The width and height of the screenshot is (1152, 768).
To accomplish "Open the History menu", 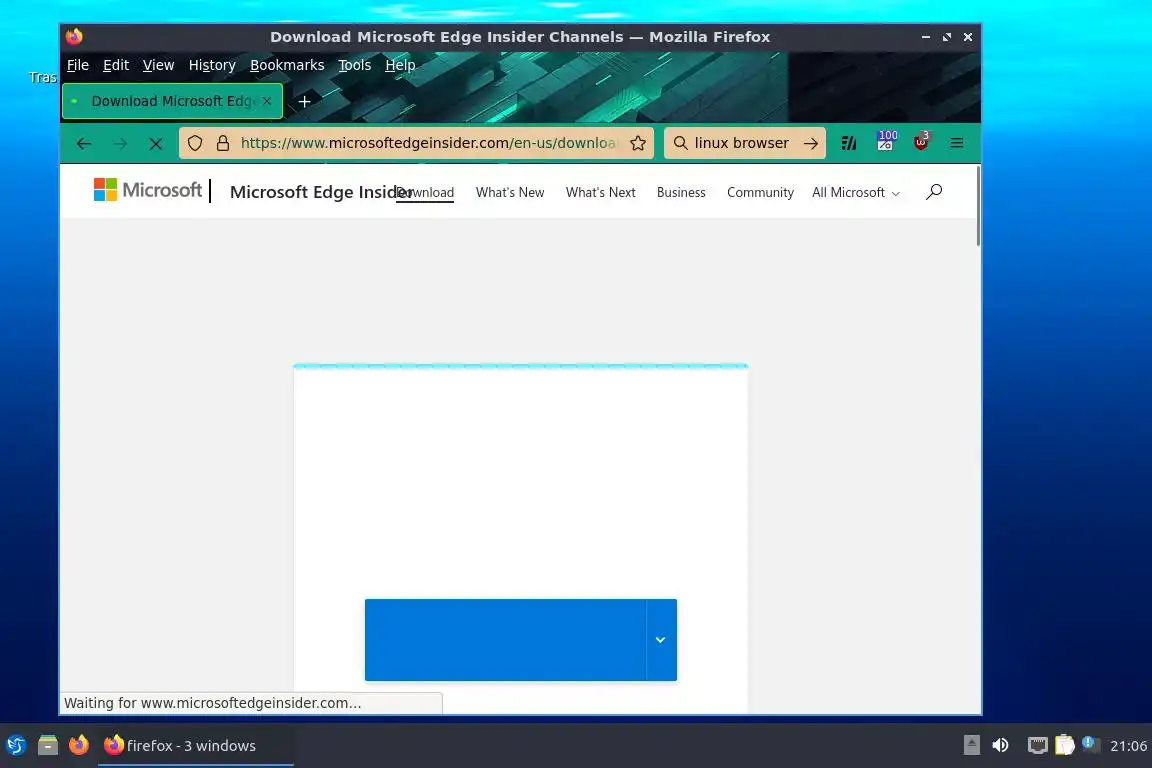I will pyautogui.click(x=212, y=65).
